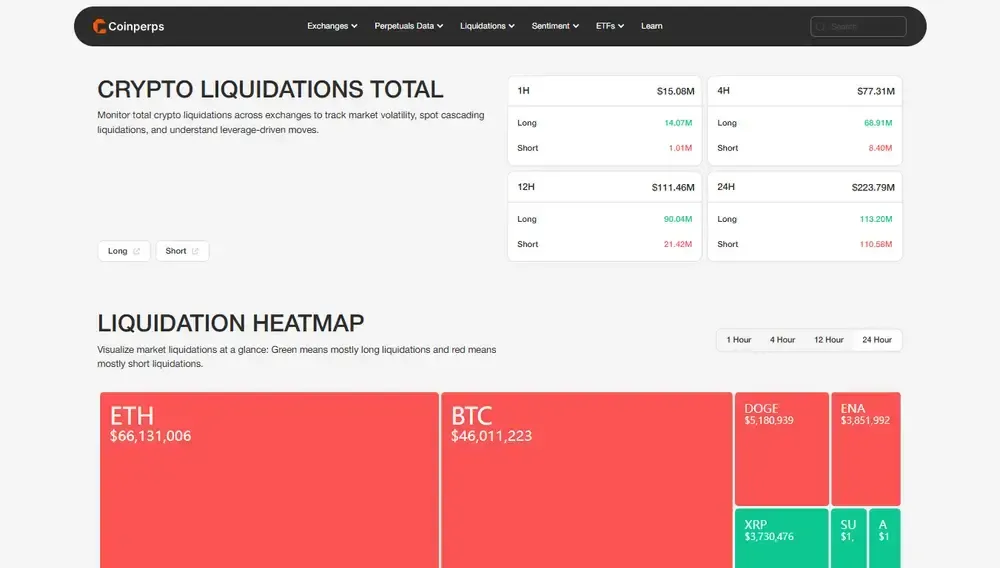Open the Sentiment dropdown menu
This screenshot has width=1000, height=568.
[555, 26]
